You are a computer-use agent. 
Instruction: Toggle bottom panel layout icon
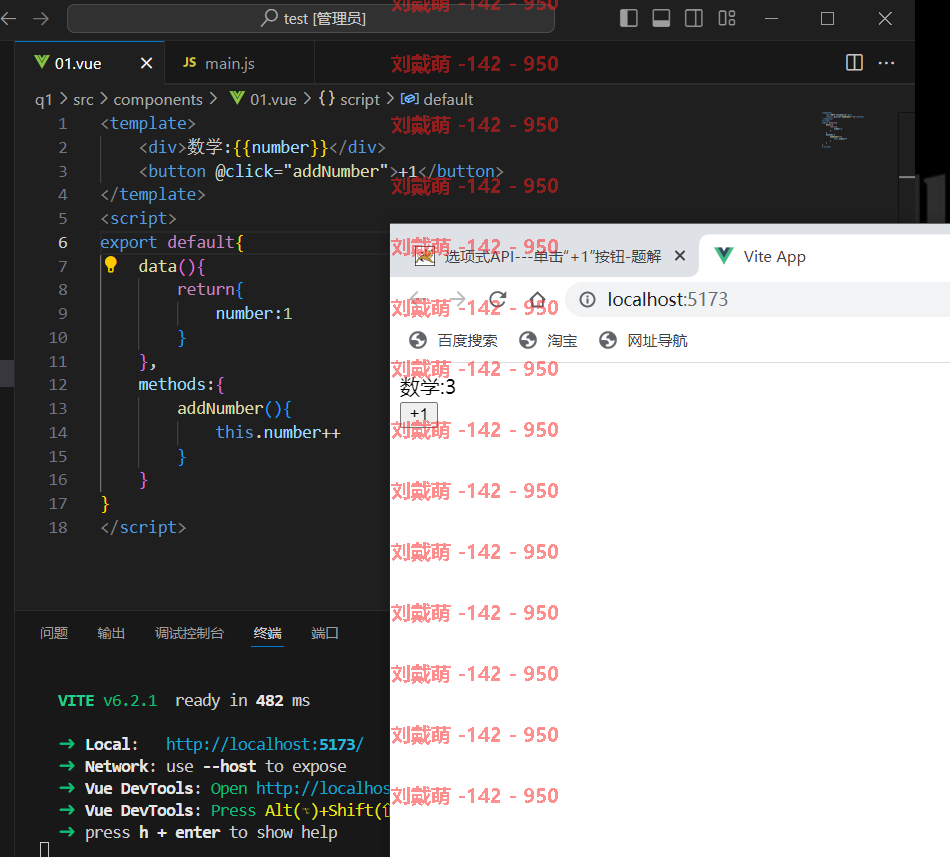tap(661, 18)
